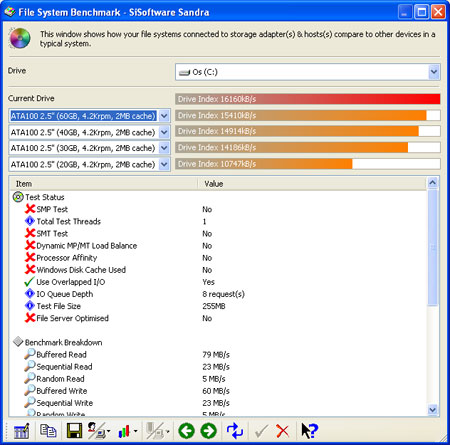Image resolution: width=450 pixels, height=445 pixels.
Task: Expand the ATA100 30GB reference drive dropdown
Action: pyautogui.click(x=164, y=148)
